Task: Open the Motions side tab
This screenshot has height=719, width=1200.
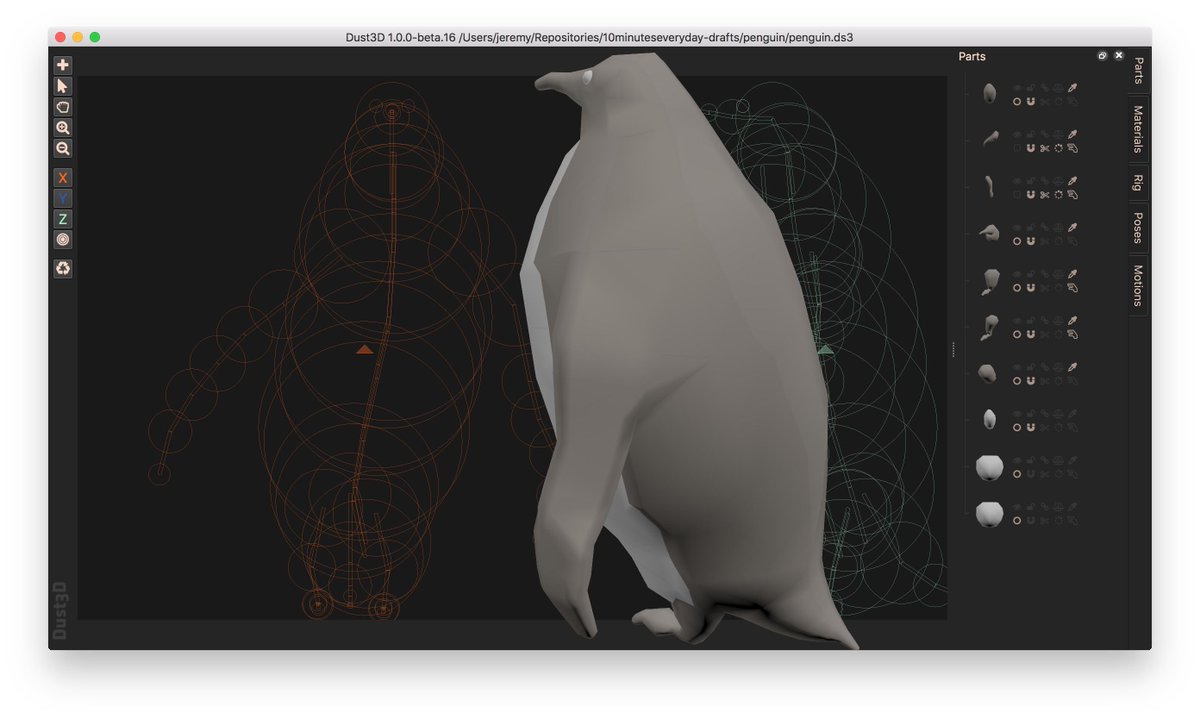Action: (x=1139, y=286)
